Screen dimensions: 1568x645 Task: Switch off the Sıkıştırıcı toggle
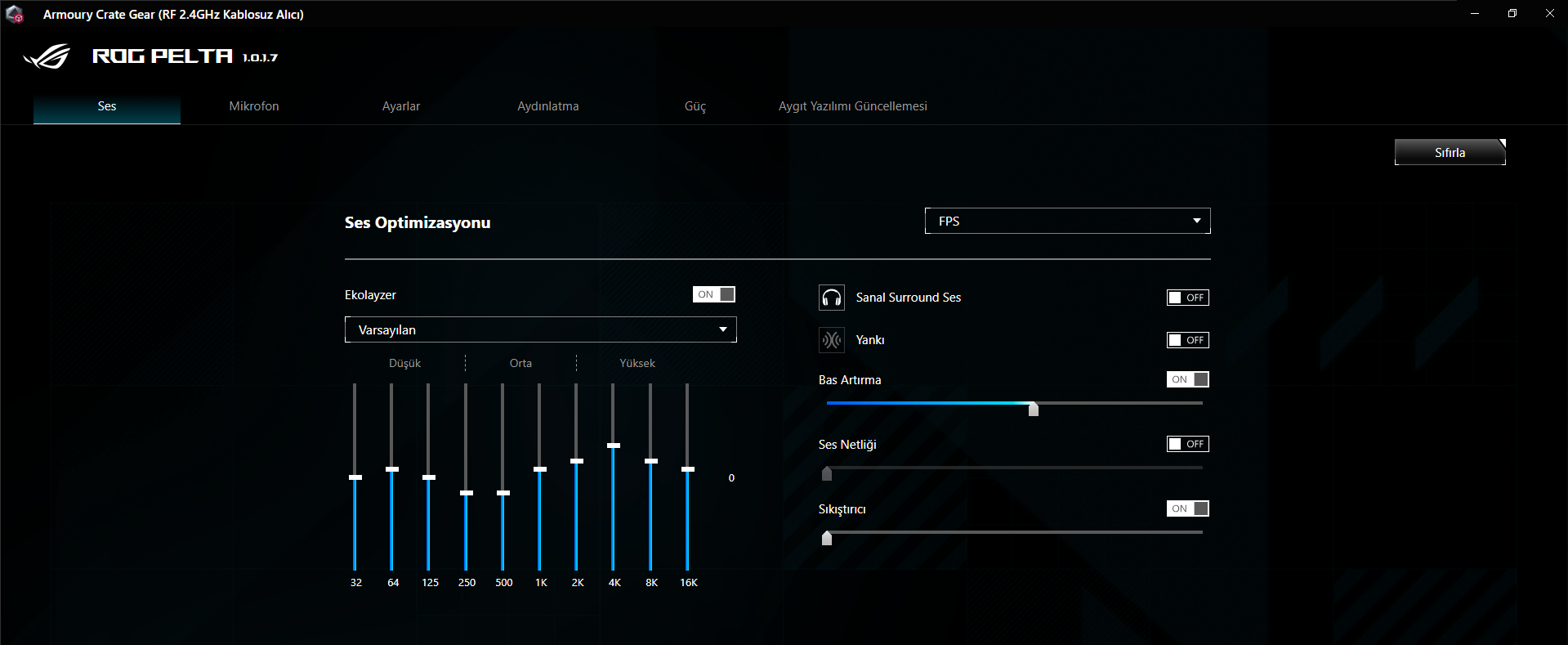[1188, 508]
